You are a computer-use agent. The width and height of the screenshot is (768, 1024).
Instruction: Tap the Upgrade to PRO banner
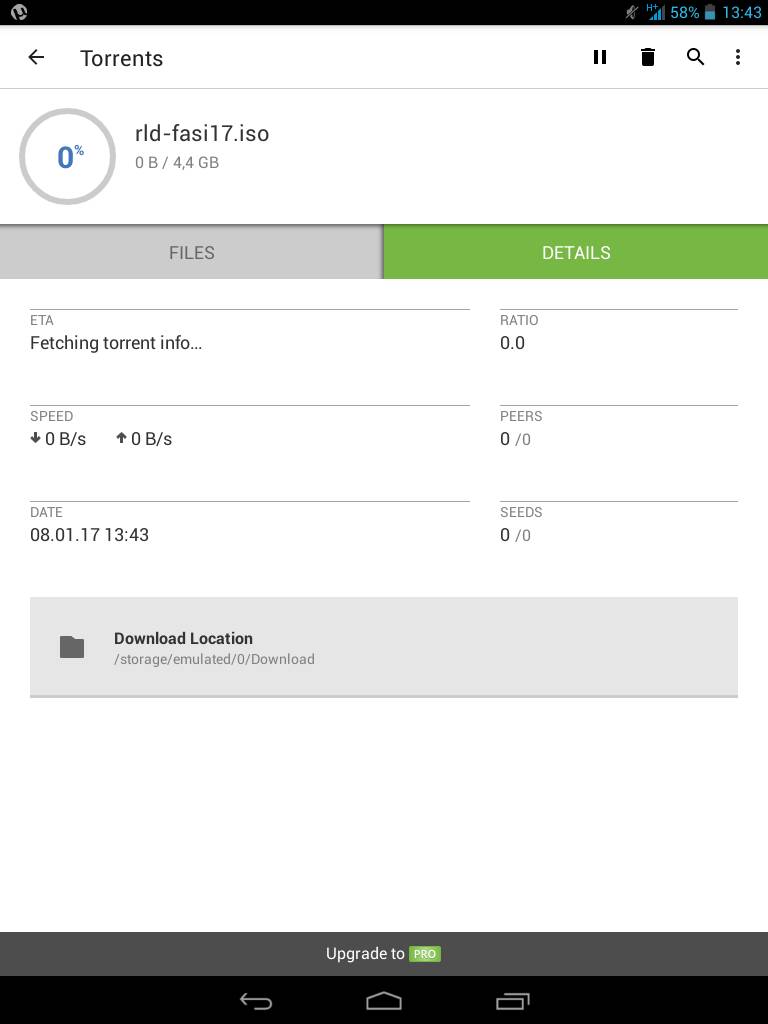384,954
